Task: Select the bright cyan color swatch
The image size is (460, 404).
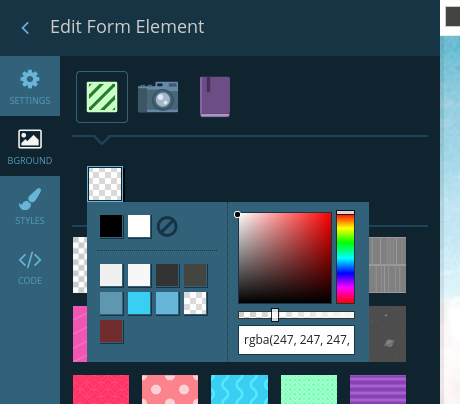Action: point(139,303)
